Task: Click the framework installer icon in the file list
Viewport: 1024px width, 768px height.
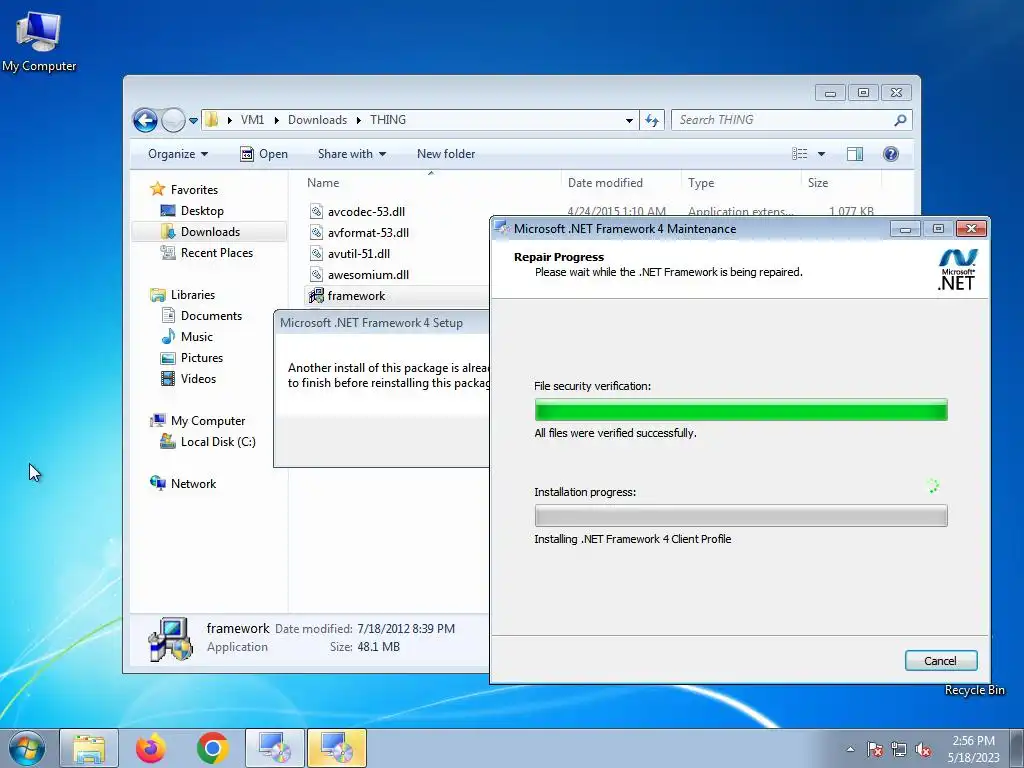Action: tap(316, 296)
